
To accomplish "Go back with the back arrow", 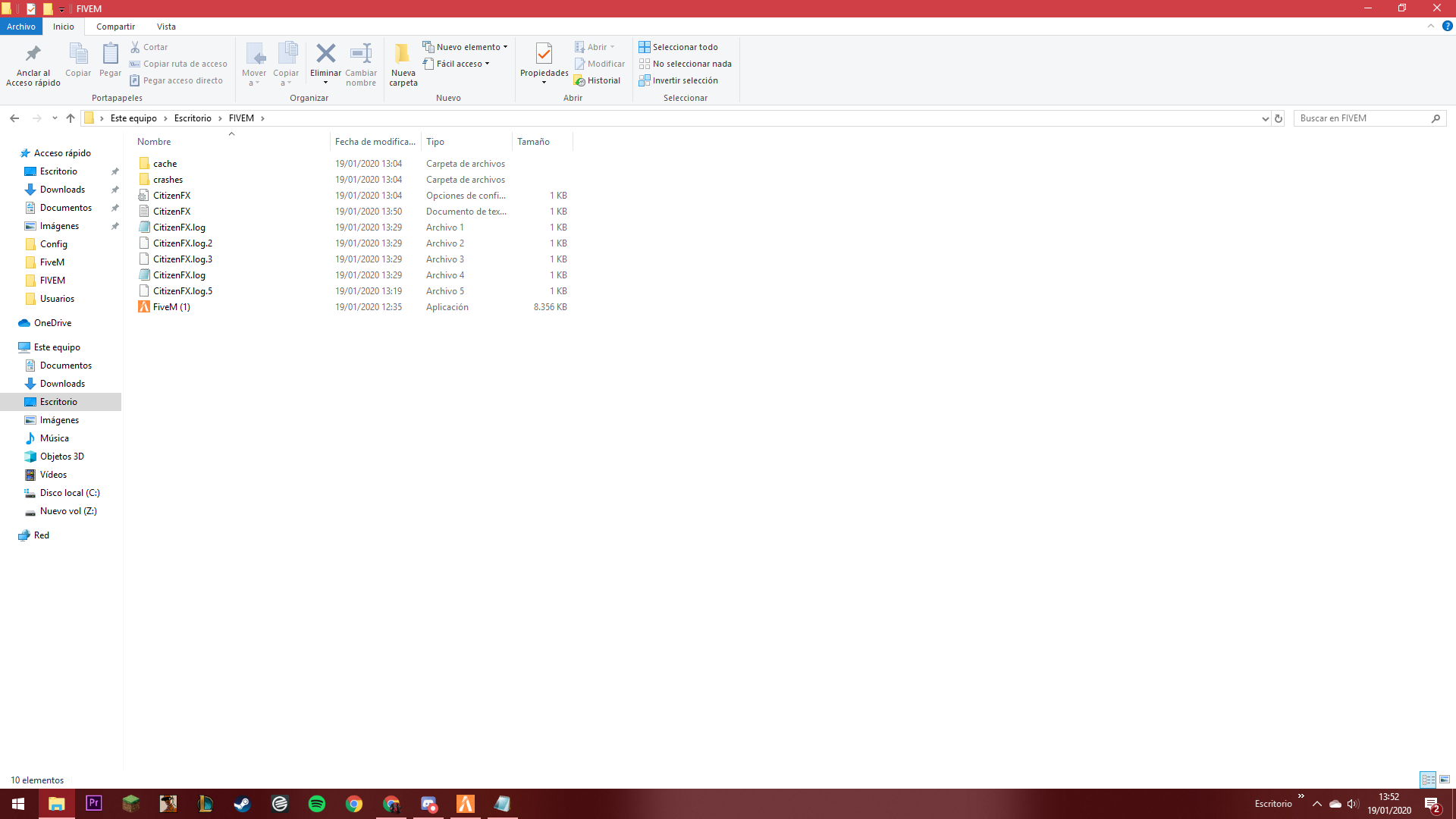I will coord(14,118).
